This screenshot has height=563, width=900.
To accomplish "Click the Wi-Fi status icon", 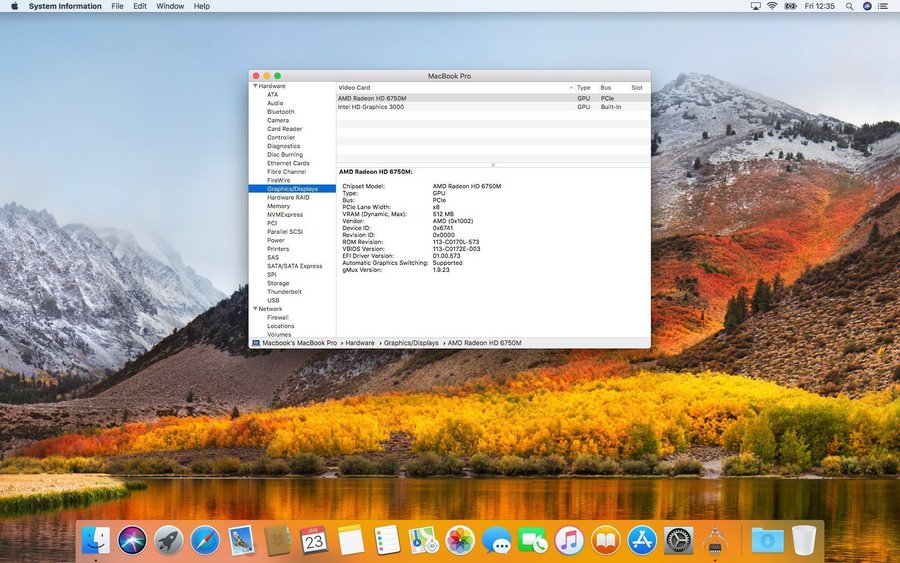I will pos(772,6).
